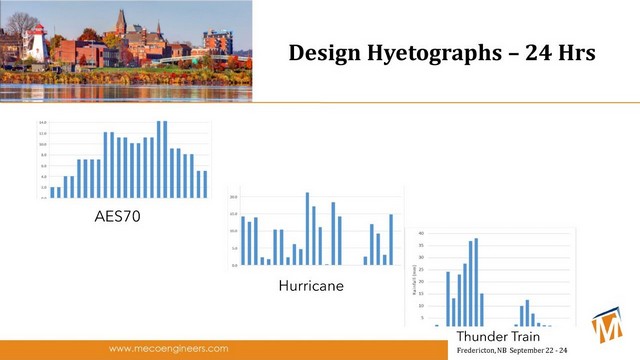Click the Thunder Train label

point(498,336)
